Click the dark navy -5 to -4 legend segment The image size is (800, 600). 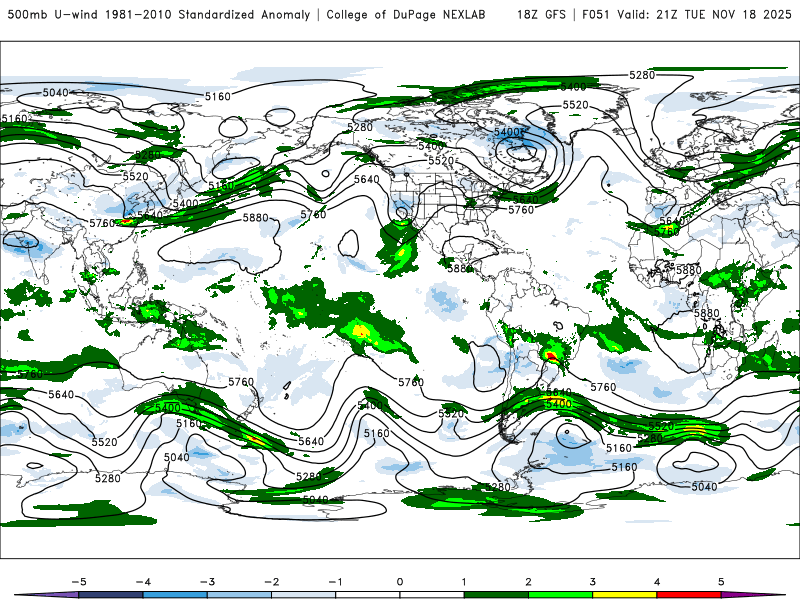(111, 595)
